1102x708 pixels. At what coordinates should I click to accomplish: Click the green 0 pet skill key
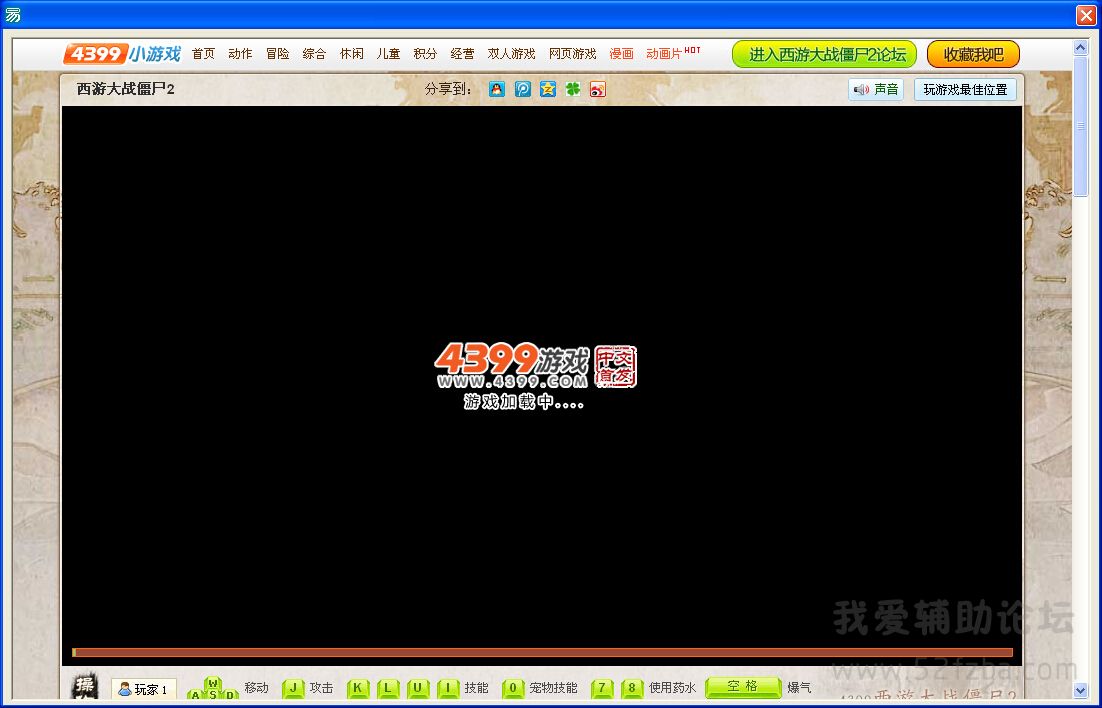pos(513,688)
